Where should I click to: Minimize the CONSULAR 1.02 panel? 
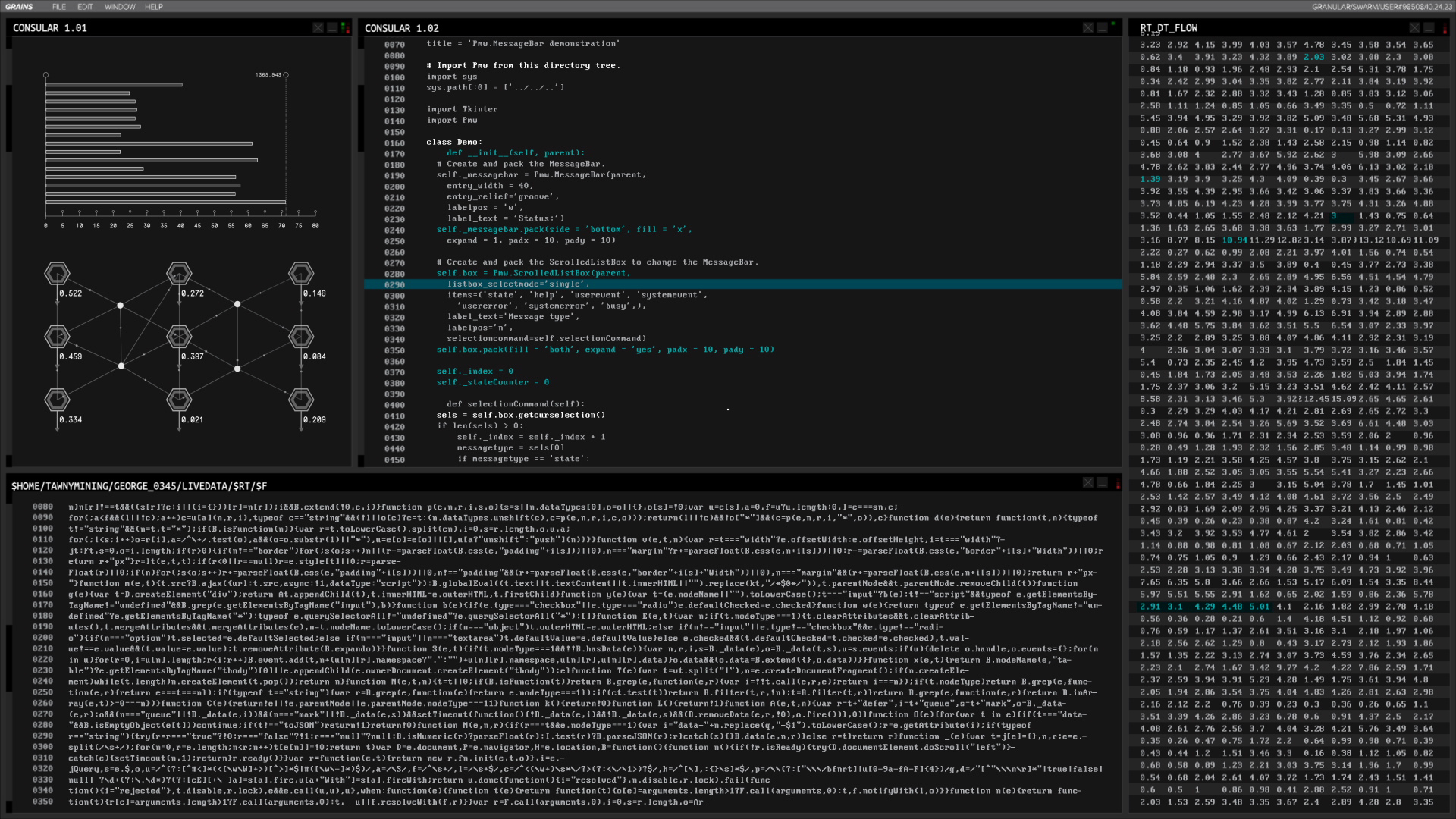[x=1102, y=28]
